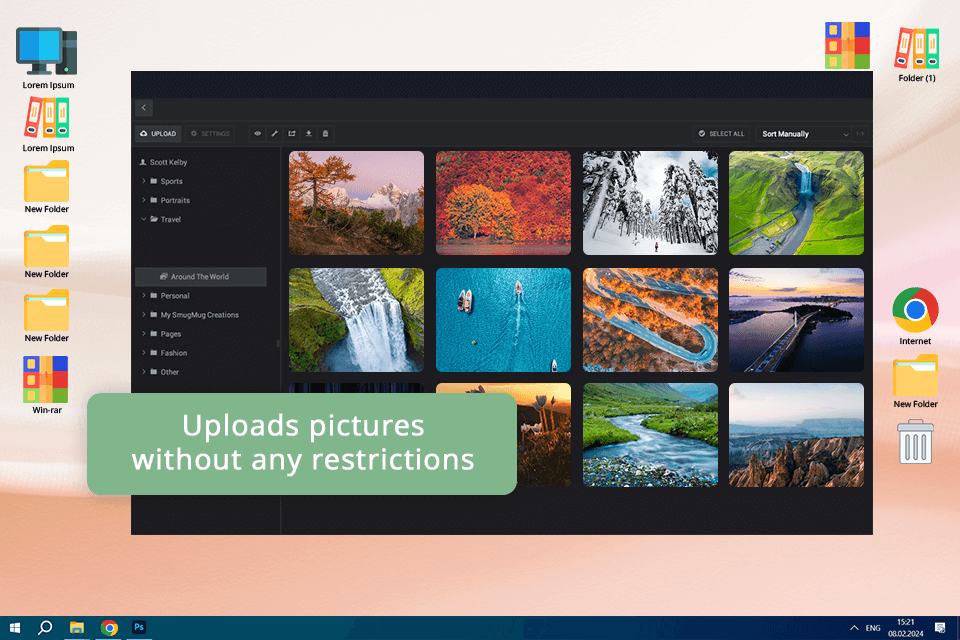The image size is (960, 640).
Task: Expand the Portraits folder chevron
Action: tap(144, 200)
